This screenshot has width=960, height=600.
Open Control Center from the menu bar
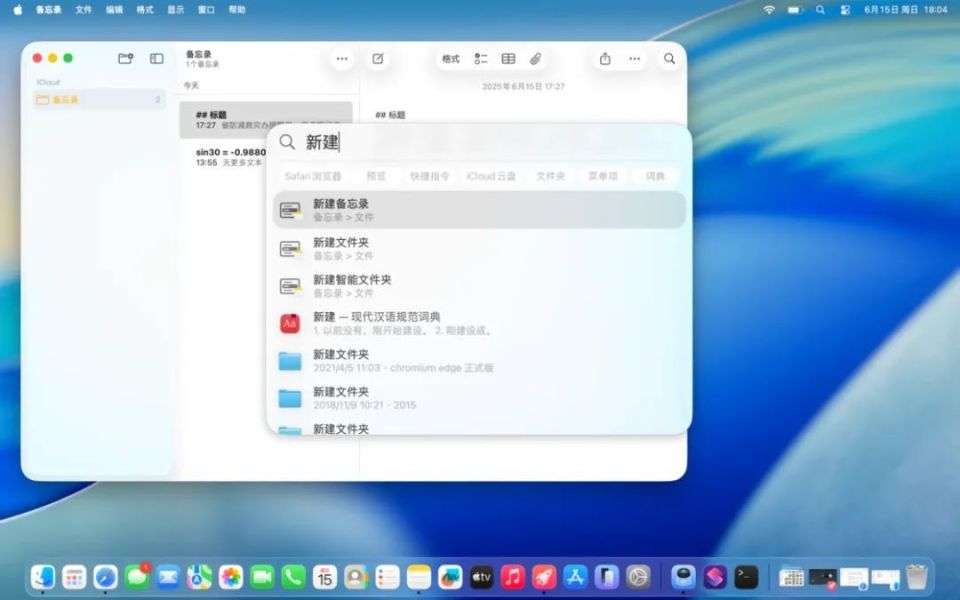click(846, 10)
